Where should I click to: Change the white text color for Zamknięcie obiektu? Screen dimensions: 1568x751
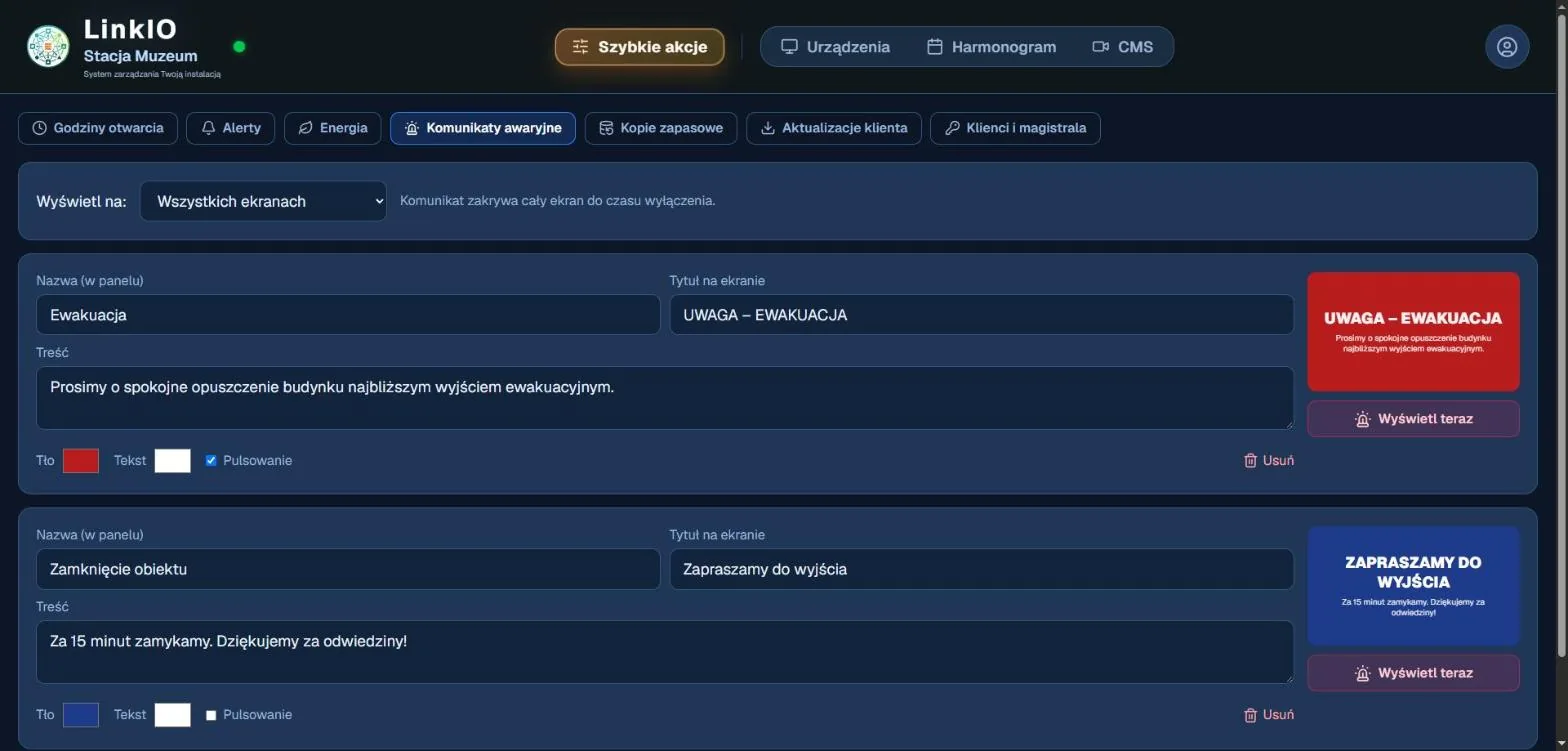172,715
